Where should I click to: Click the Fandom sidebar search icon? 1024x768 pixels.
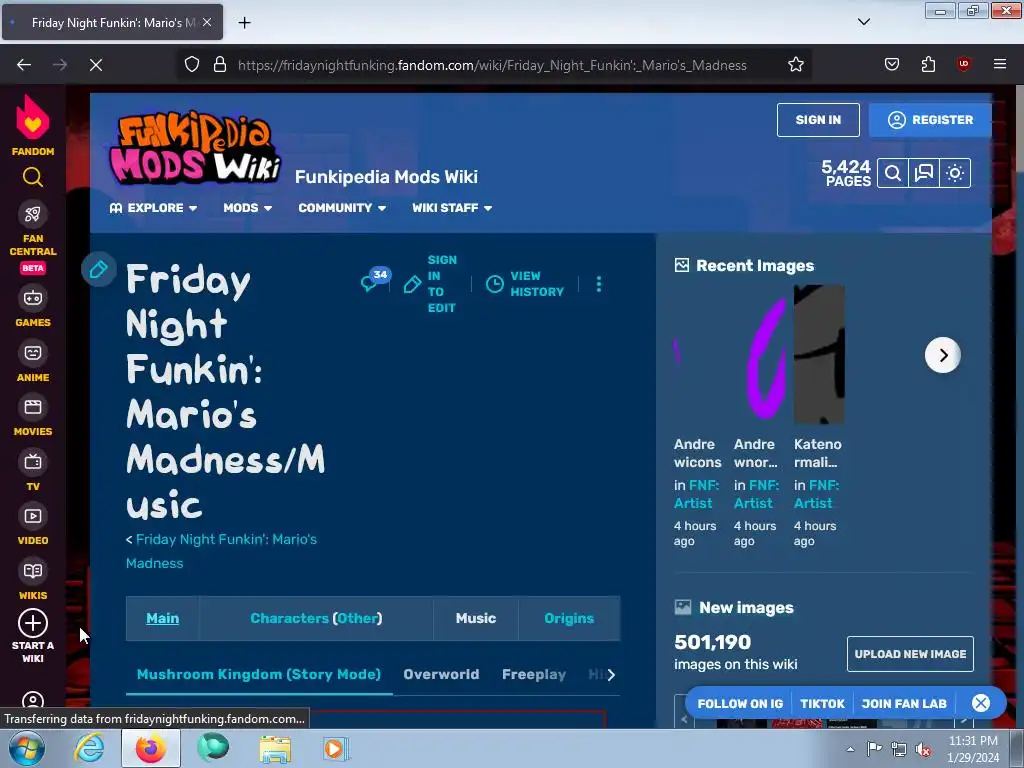click(33, 177)
